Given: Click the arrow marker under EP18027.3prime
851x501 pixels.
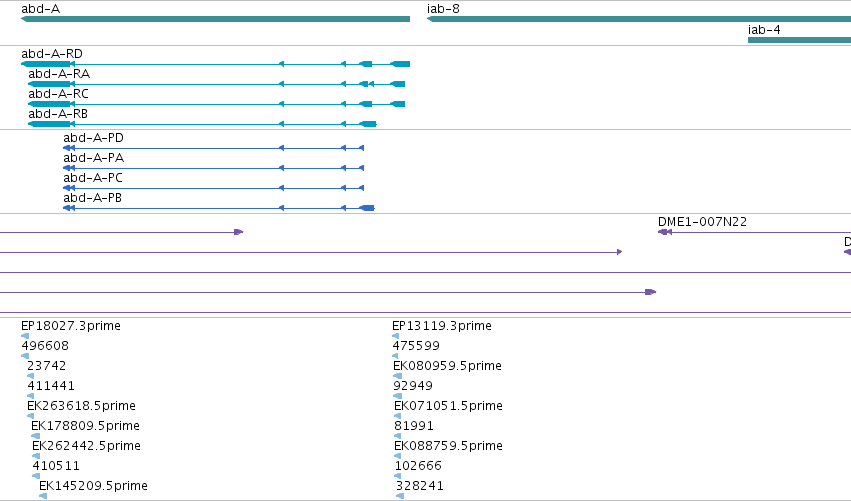Looking at the screenshot, I should point(25,336).
